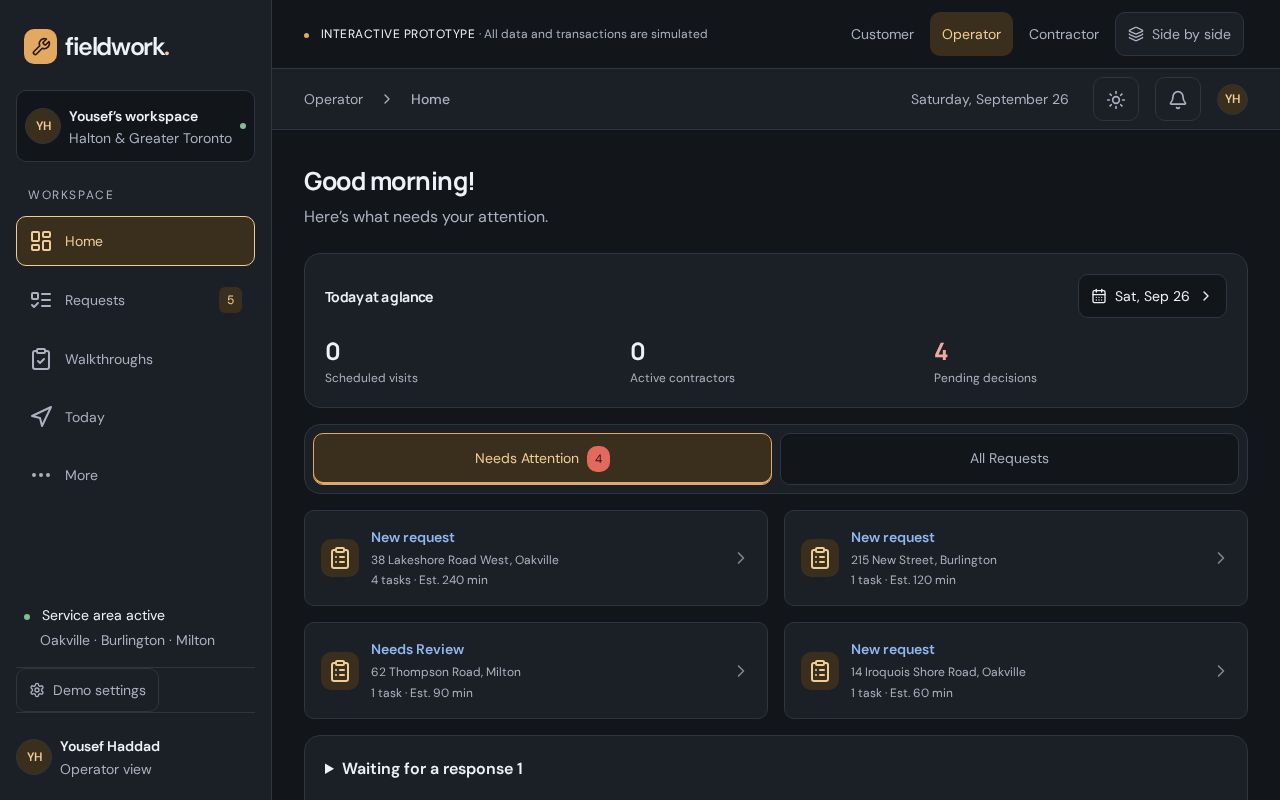Open the More ellipsis icon
The image size is (1280, 800).
click(x=41, y=475)
